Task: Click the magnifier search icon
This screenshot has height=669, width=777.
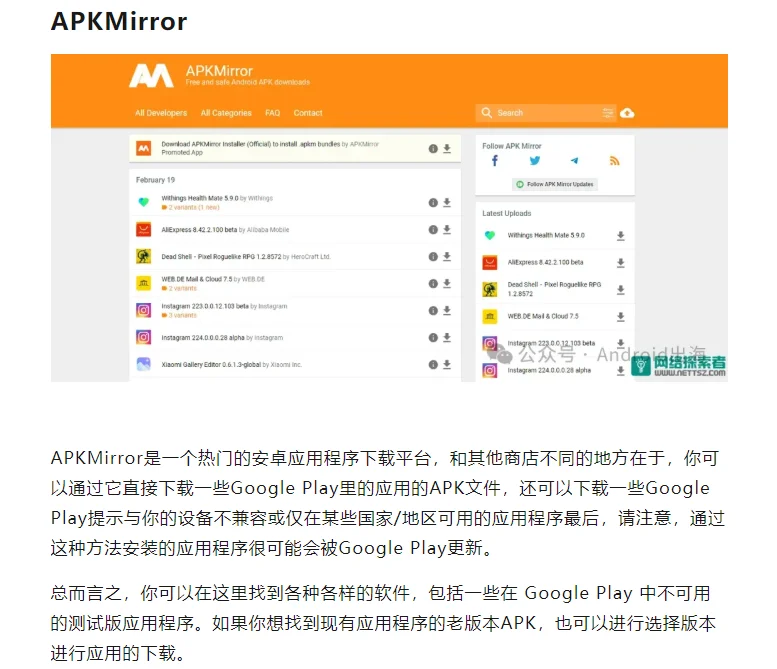Action: click(x=487, y=112)
